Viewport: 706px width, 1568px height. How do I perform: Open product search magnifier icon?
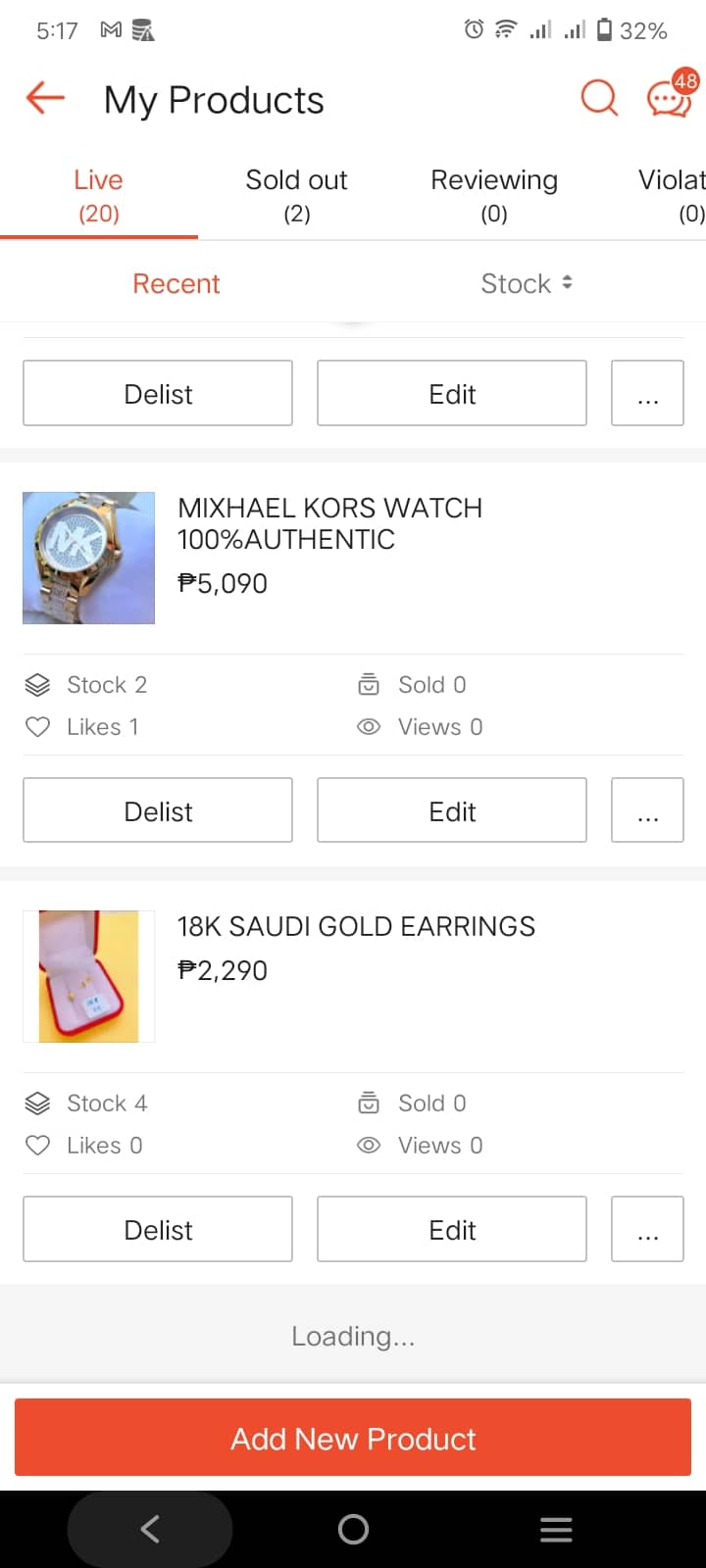[599, 98]
